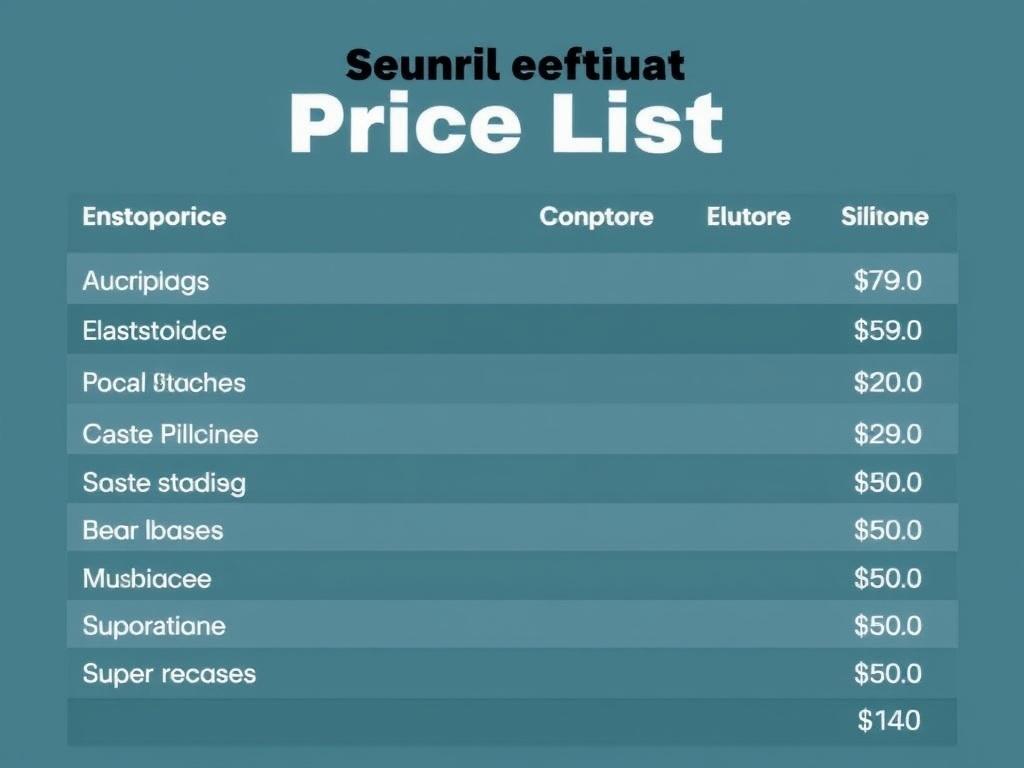Select the Aucriplags row label
Image resolution: width=1024 pixels, height=768 pixels.
(x=146, y=281)
